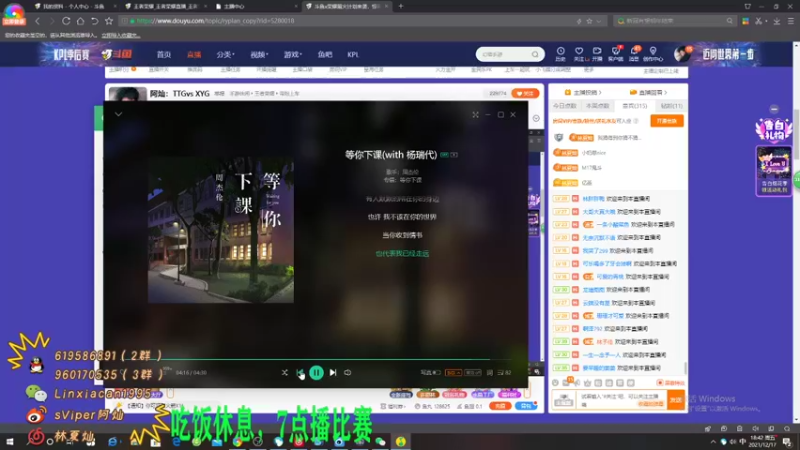
Task: Click the Douyu search input field
Action: [x=504, y=54]
